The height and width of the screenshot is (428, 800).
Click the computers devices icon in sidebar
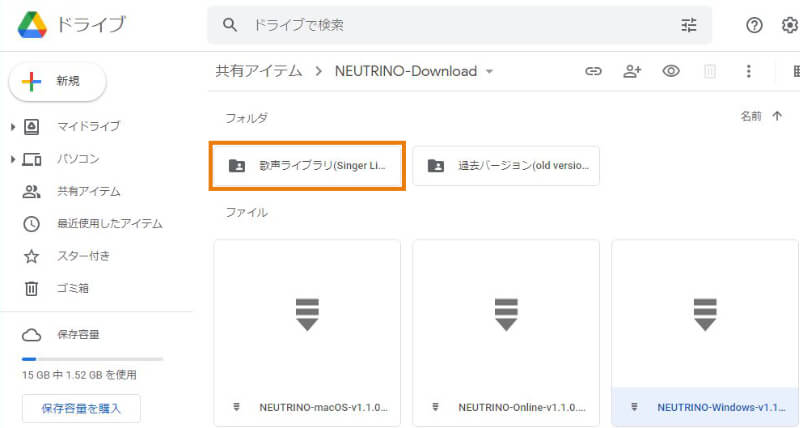tap(32, 159)
